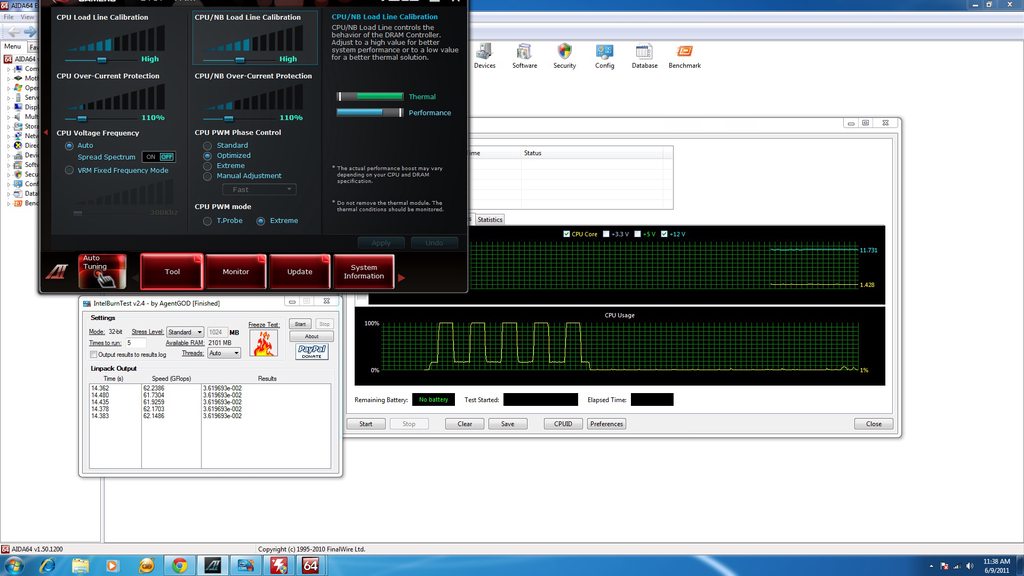The height and width of the screenshot is (576, 1024).
Task: Show hidden tray icons arrow
Action: [931, 566]
